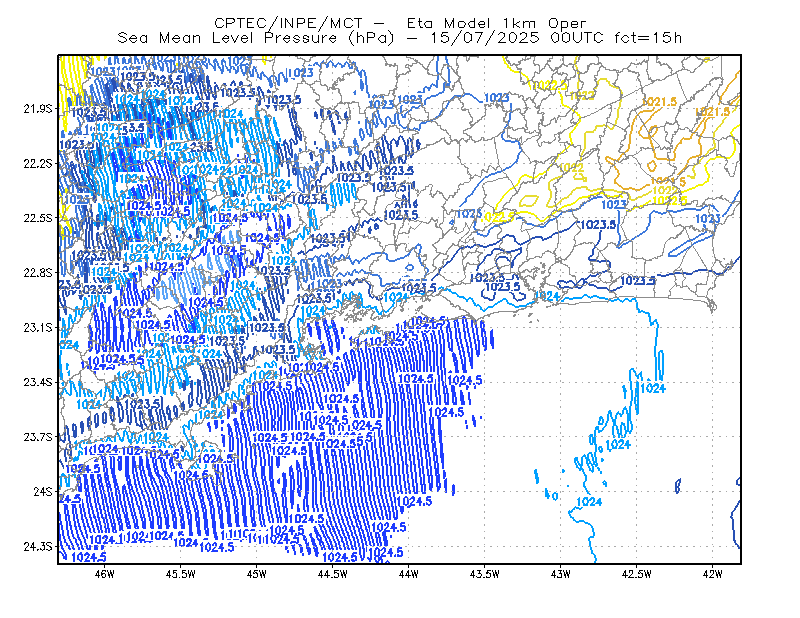Click the 'Oper' word in the title

[567, 24]
